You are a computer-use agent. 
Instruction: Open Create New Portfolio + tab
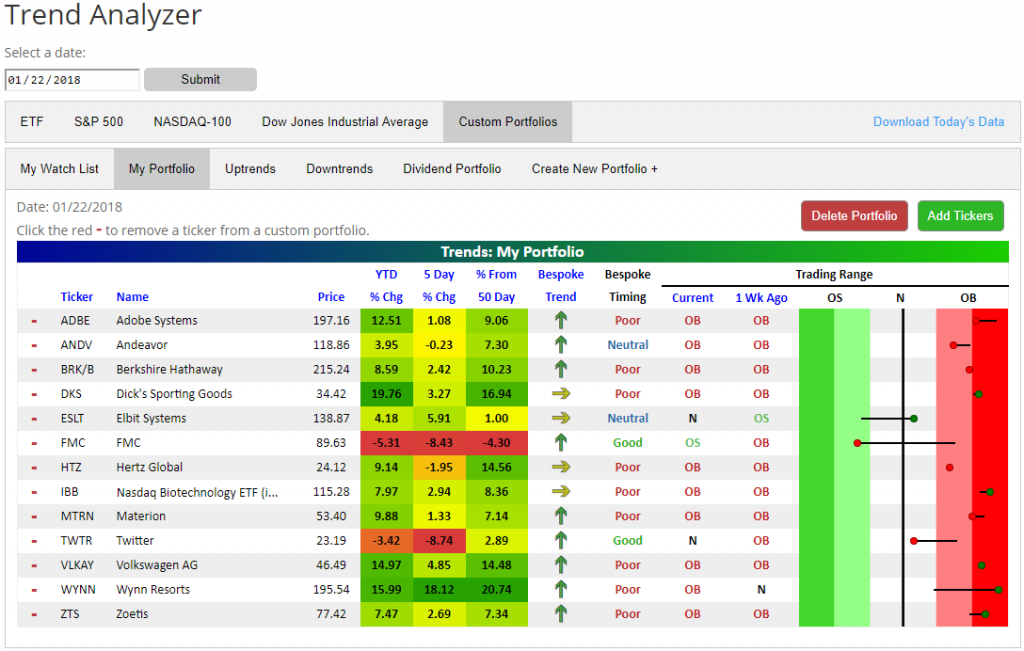[x=594, y=169]
